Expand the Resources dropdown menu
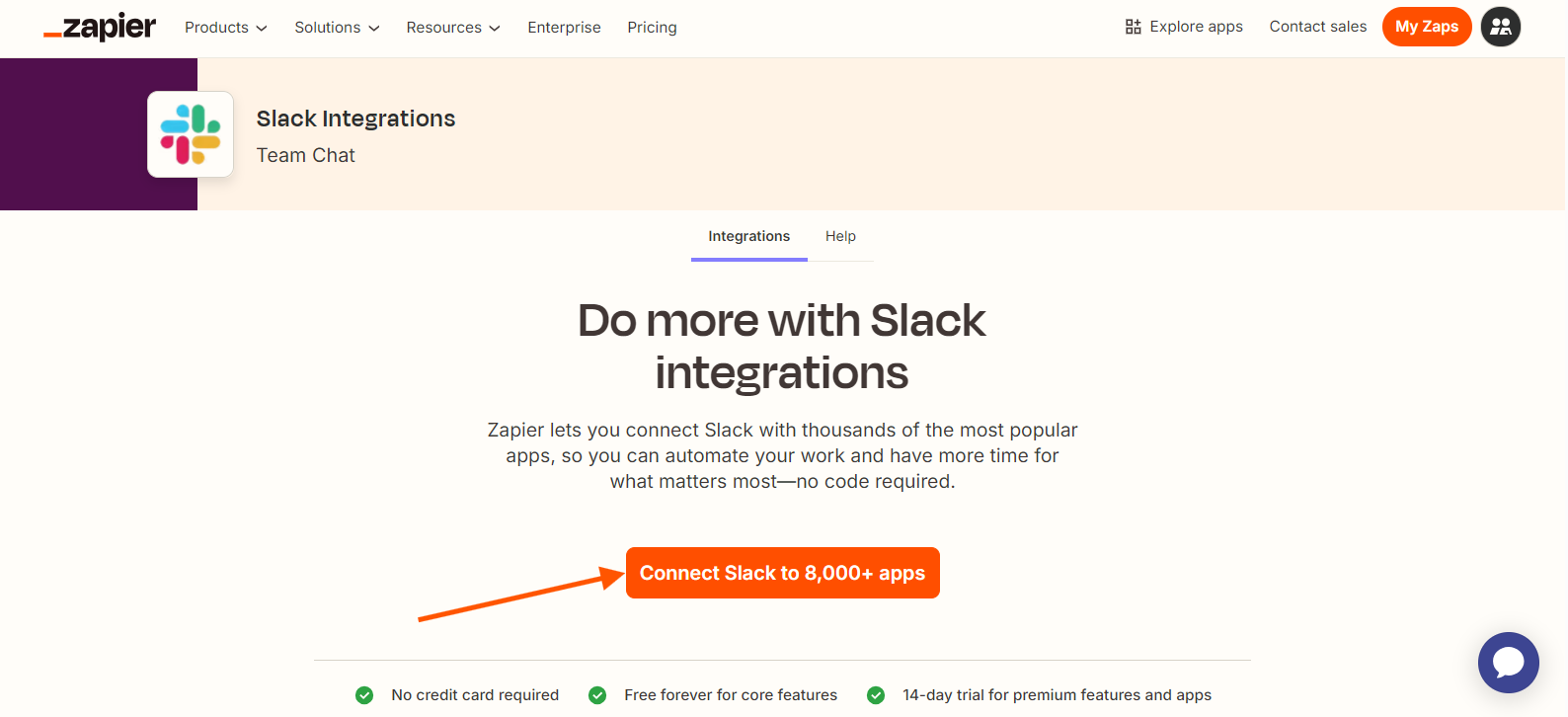The height and width of the screenshot is (717, 1568). 453,28
